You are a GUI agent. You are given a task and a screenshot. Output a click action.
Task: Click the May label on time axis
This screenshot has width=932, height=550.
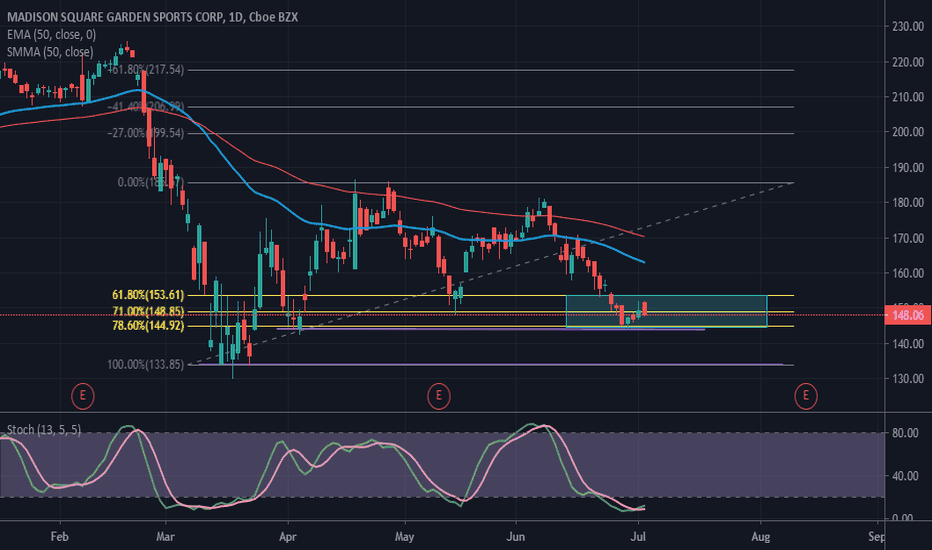(404, 536)
